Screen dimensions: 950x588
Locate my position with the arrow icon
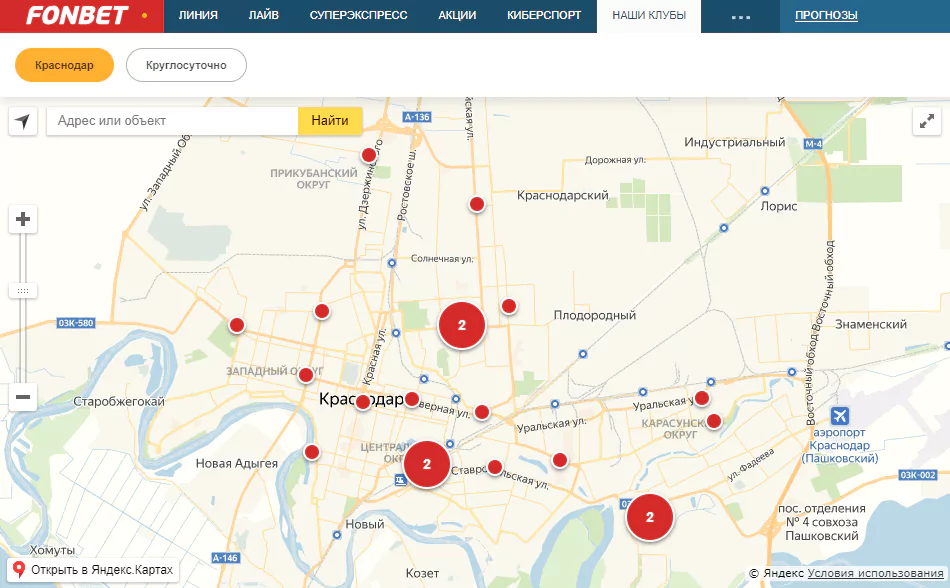click(x=23, y=121)
